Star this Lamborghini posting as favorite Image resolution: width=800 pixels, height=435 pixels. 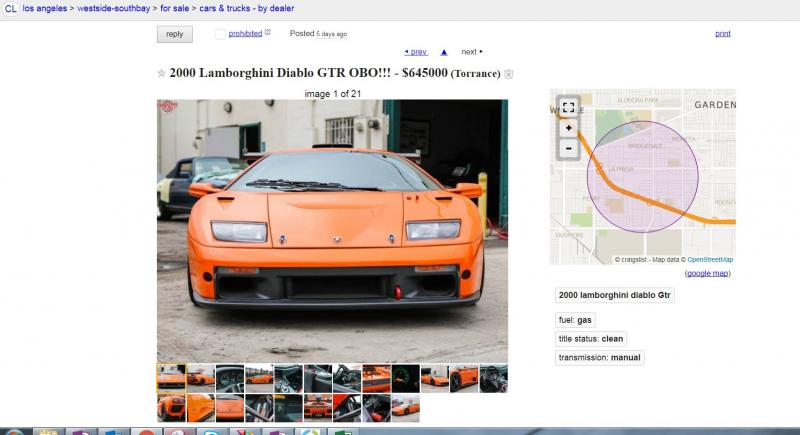pyautogui.click(x=161, y=73)
